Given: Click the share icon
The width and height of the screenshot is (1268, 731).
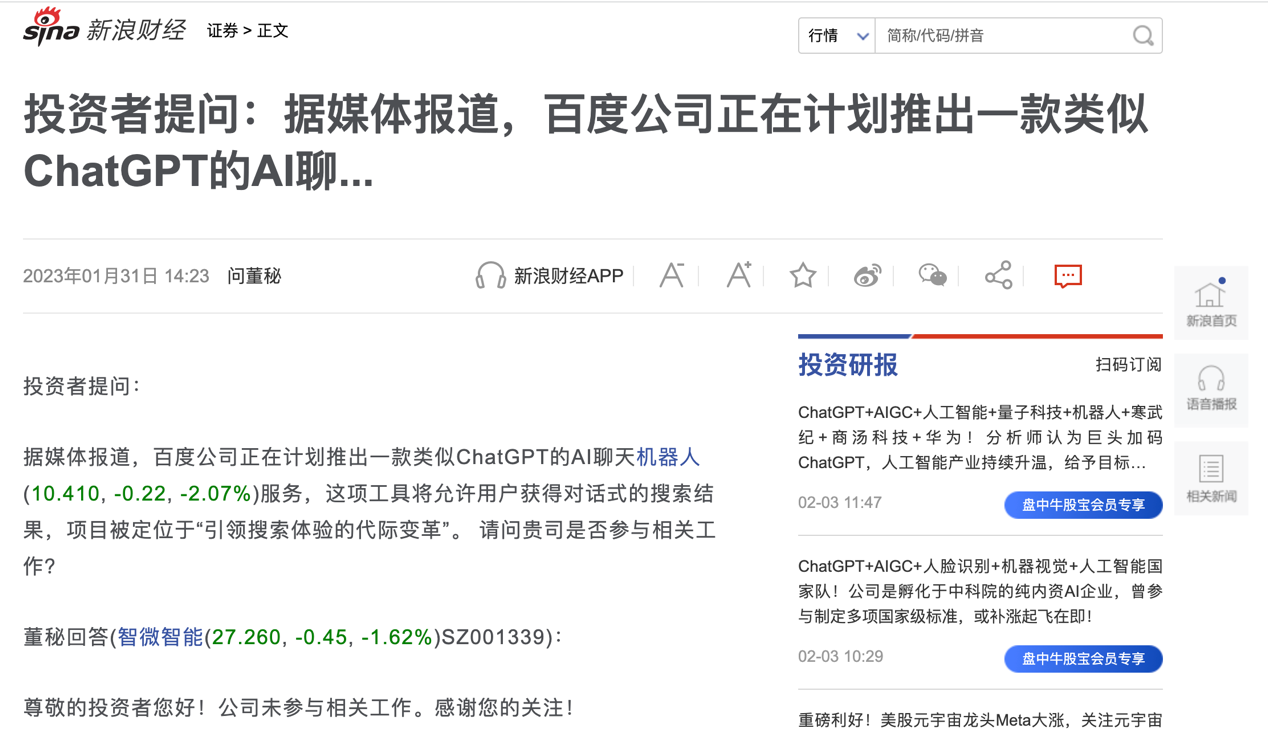Looking at the screenshot, I should click(x=998, y=275).
